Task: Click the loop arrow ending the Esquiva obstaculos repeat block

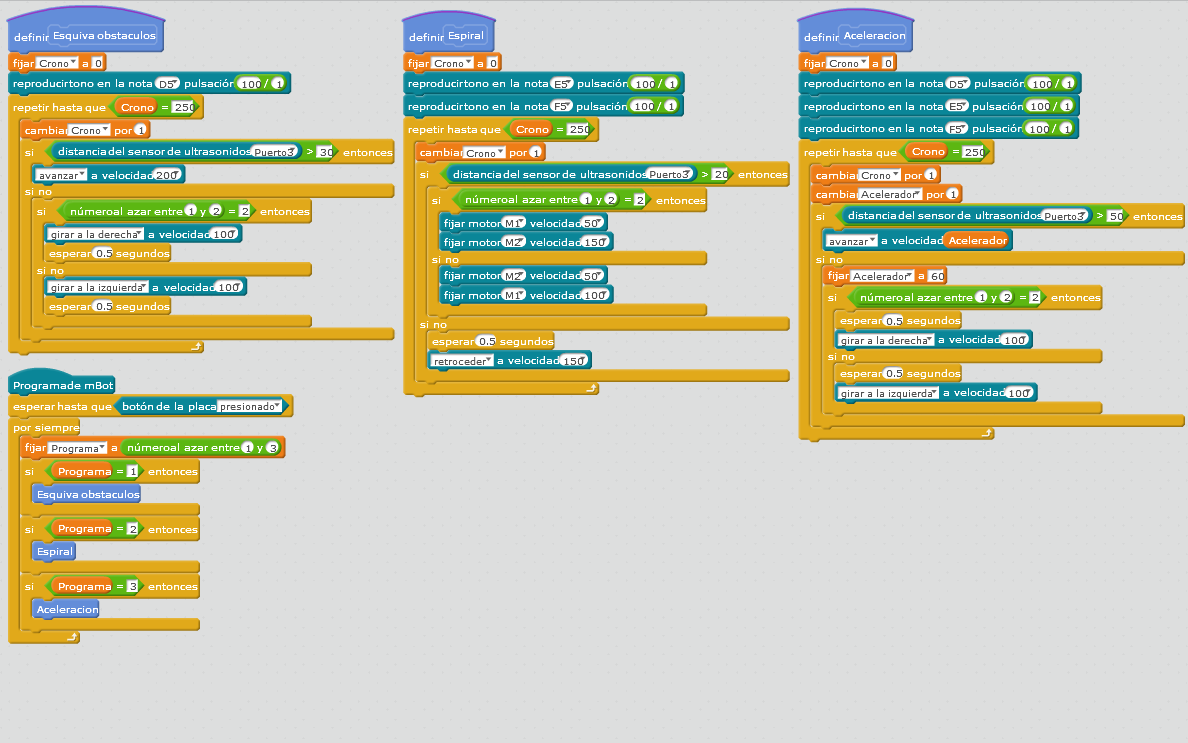Action: [197, 346]
